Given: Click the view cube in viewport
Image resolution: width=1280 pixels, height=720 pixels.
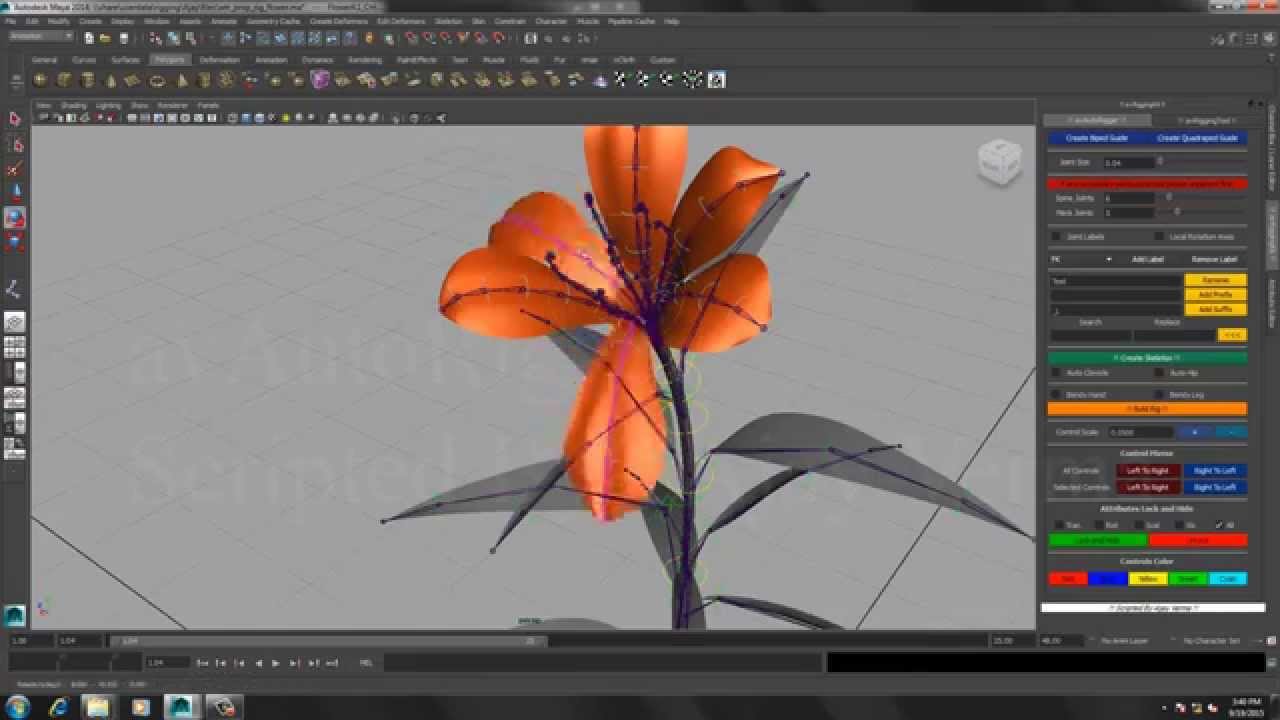Looking at the screenshot, I should pos(999,160).
